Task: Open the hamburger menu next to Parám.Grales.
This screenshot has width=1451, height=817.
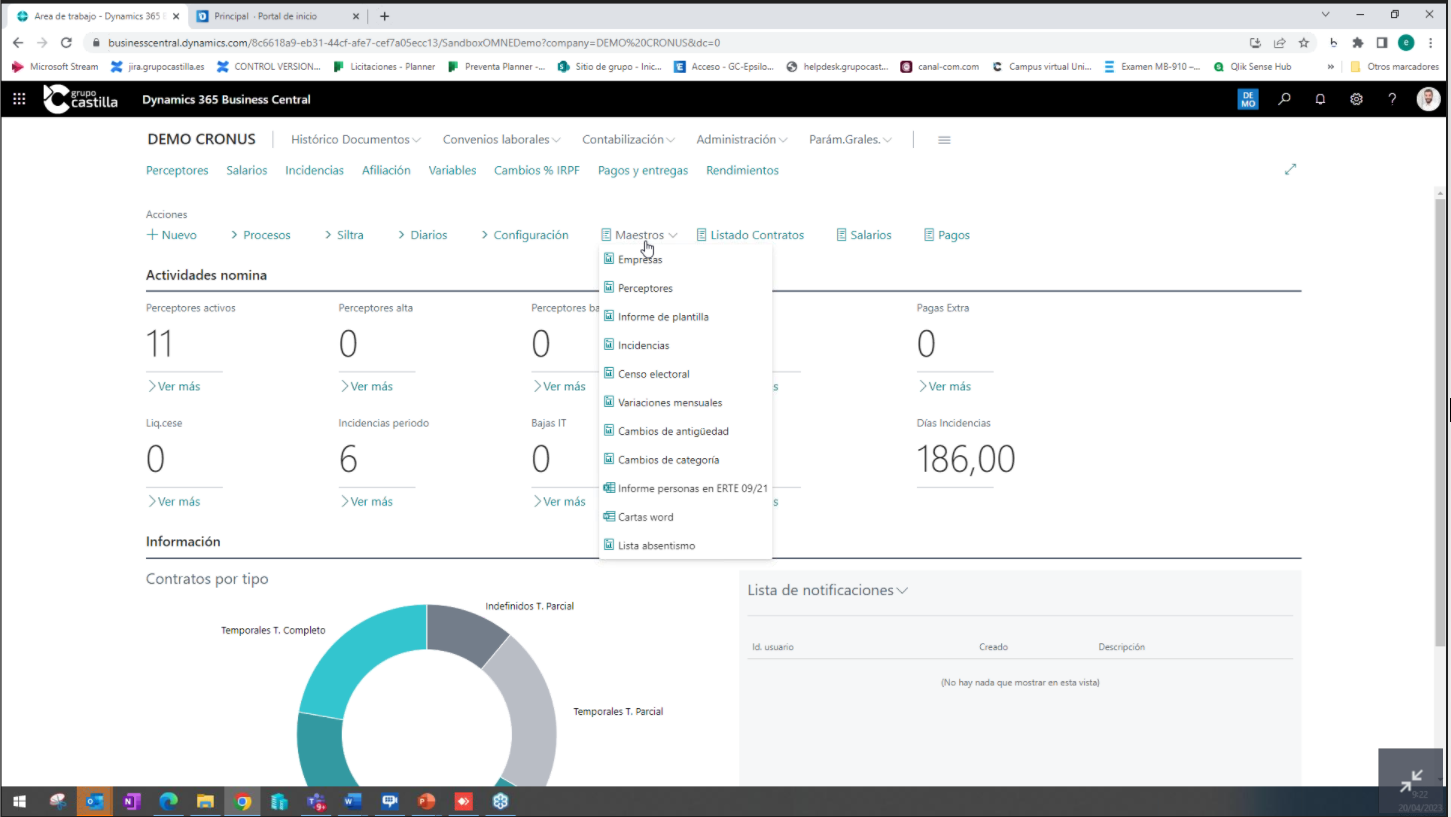Action: 944,140
